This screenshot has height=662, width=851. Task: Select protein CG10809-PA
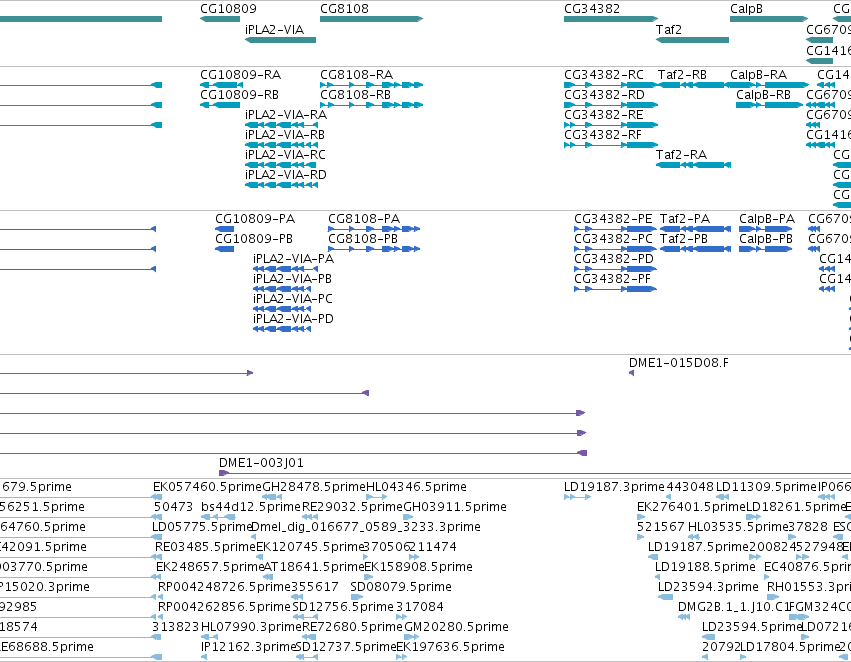pos(255,219)
